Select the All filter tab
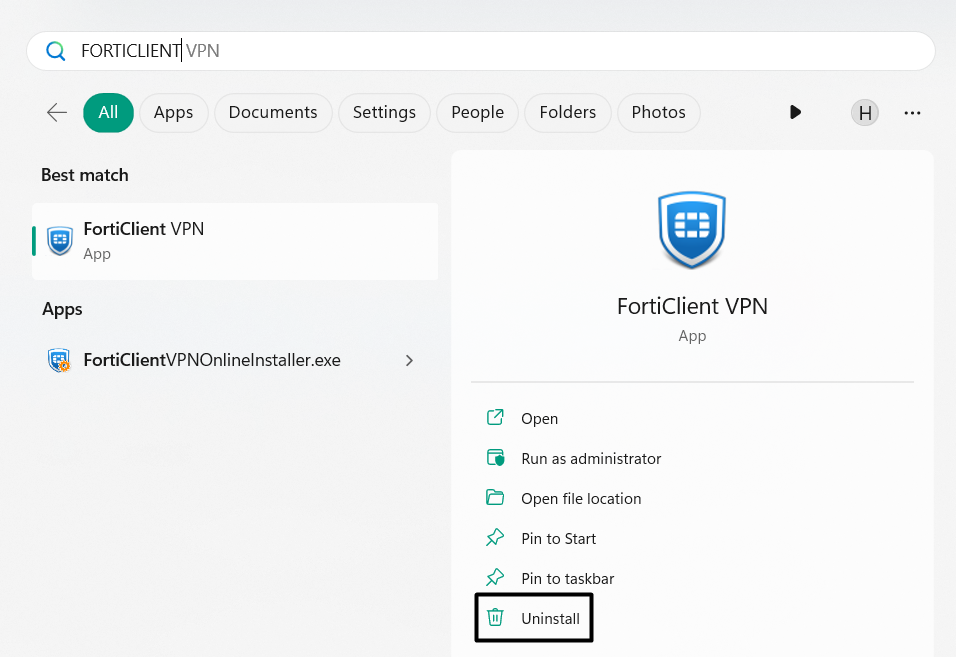This screenshot has height=657, width=956. click(108, 112)
